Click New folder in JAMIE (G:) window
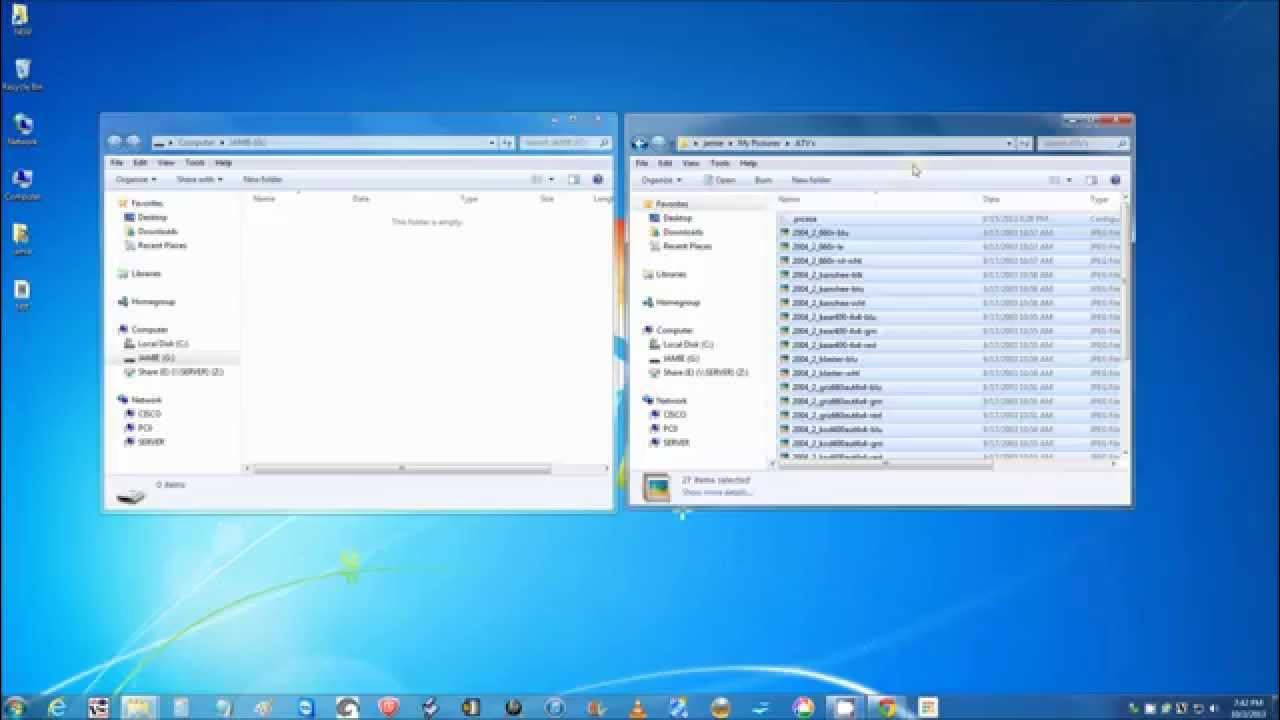Image resolution: width=1280 pixels, height=720 pixels. click(263, 179)
